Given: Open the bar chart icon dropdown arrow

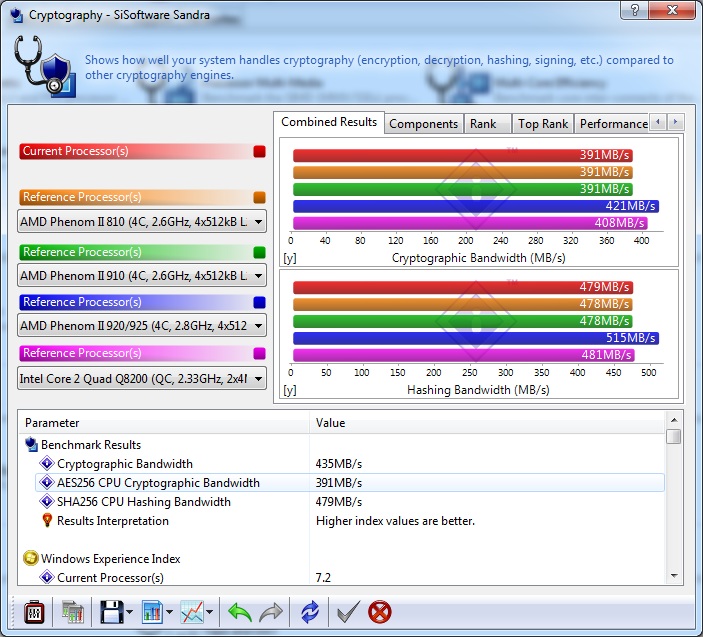Looking at the screenshot, I should [x=169, y=612].
